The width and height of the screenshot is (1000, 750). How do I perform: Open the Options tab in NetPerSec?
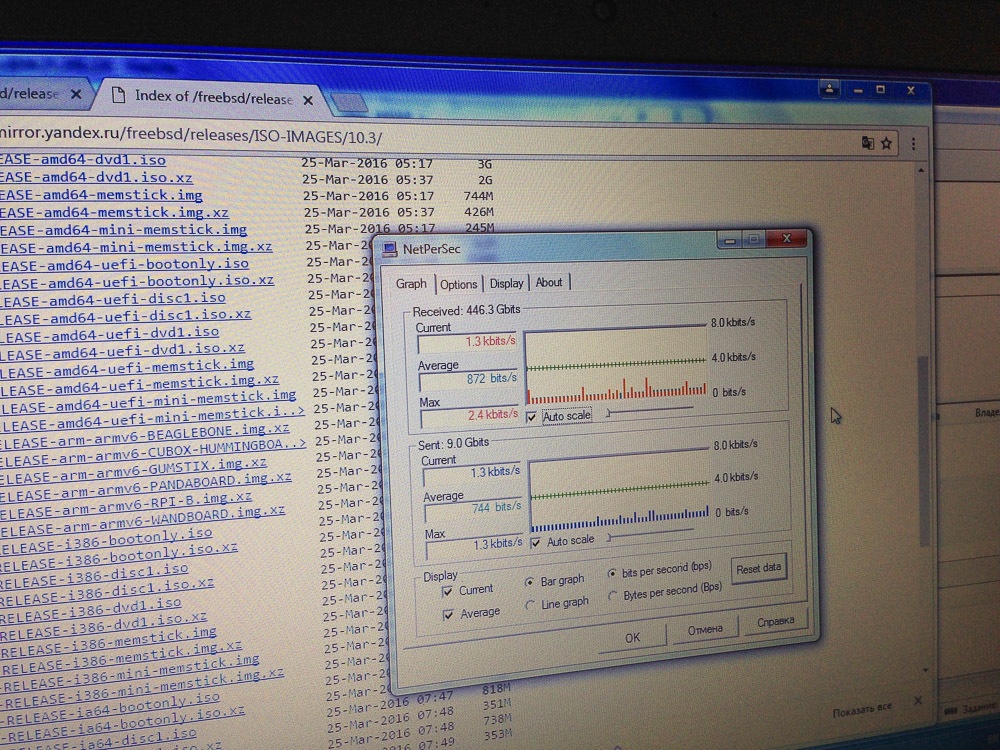pyautogui.click(x=458, y=284)
